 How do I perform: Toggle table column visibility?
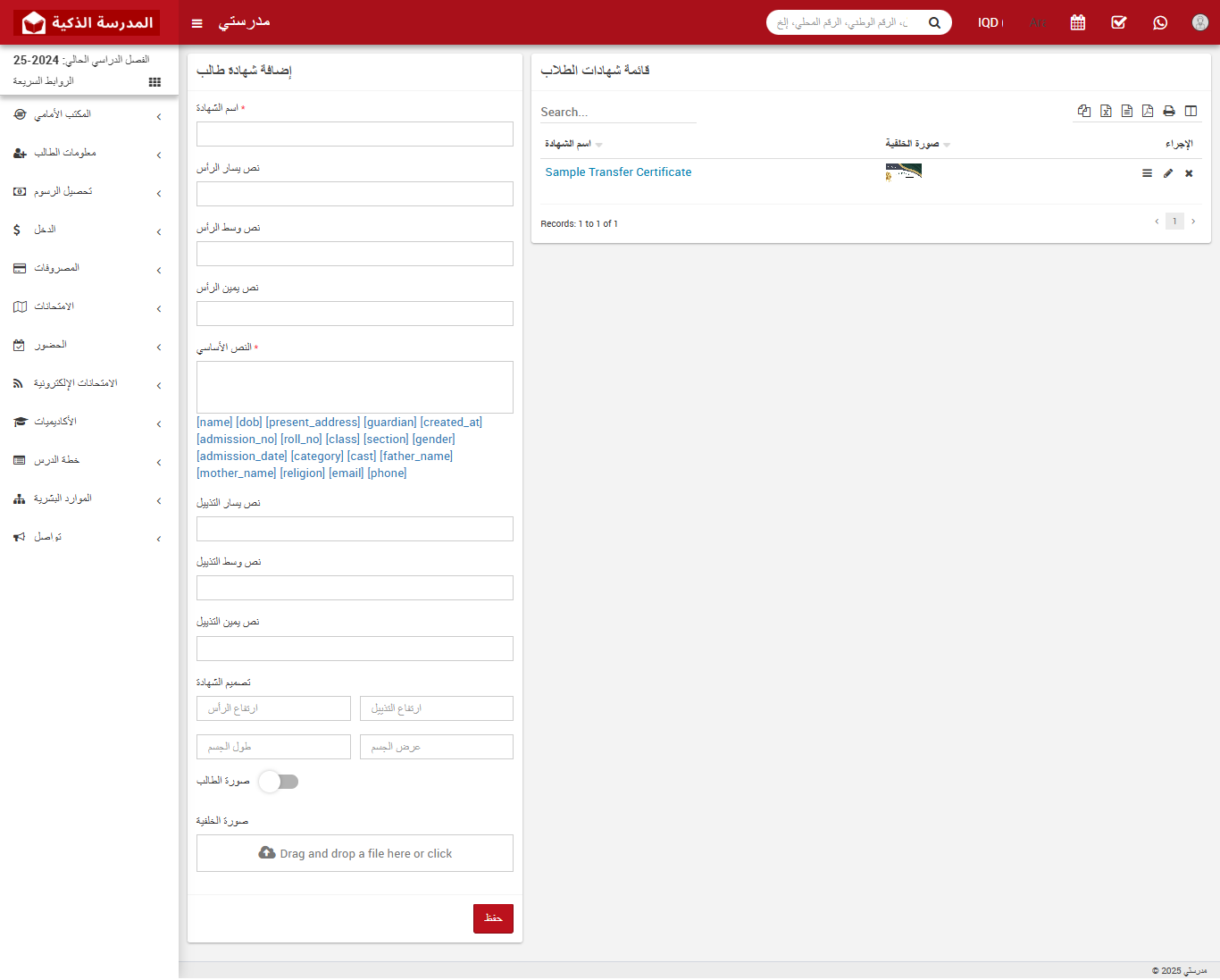(x=1191, y=111)
